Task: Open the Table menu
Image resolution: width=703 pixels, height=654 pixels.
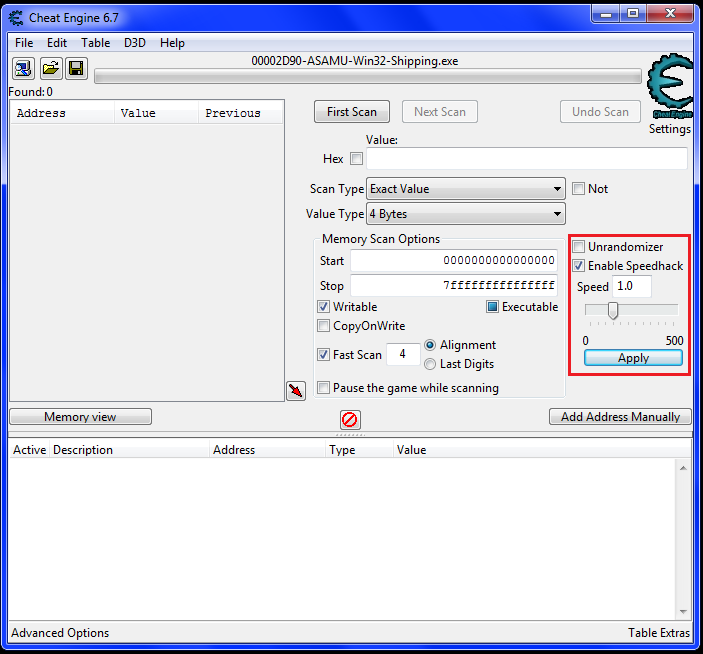Action: tap(95, 43)
